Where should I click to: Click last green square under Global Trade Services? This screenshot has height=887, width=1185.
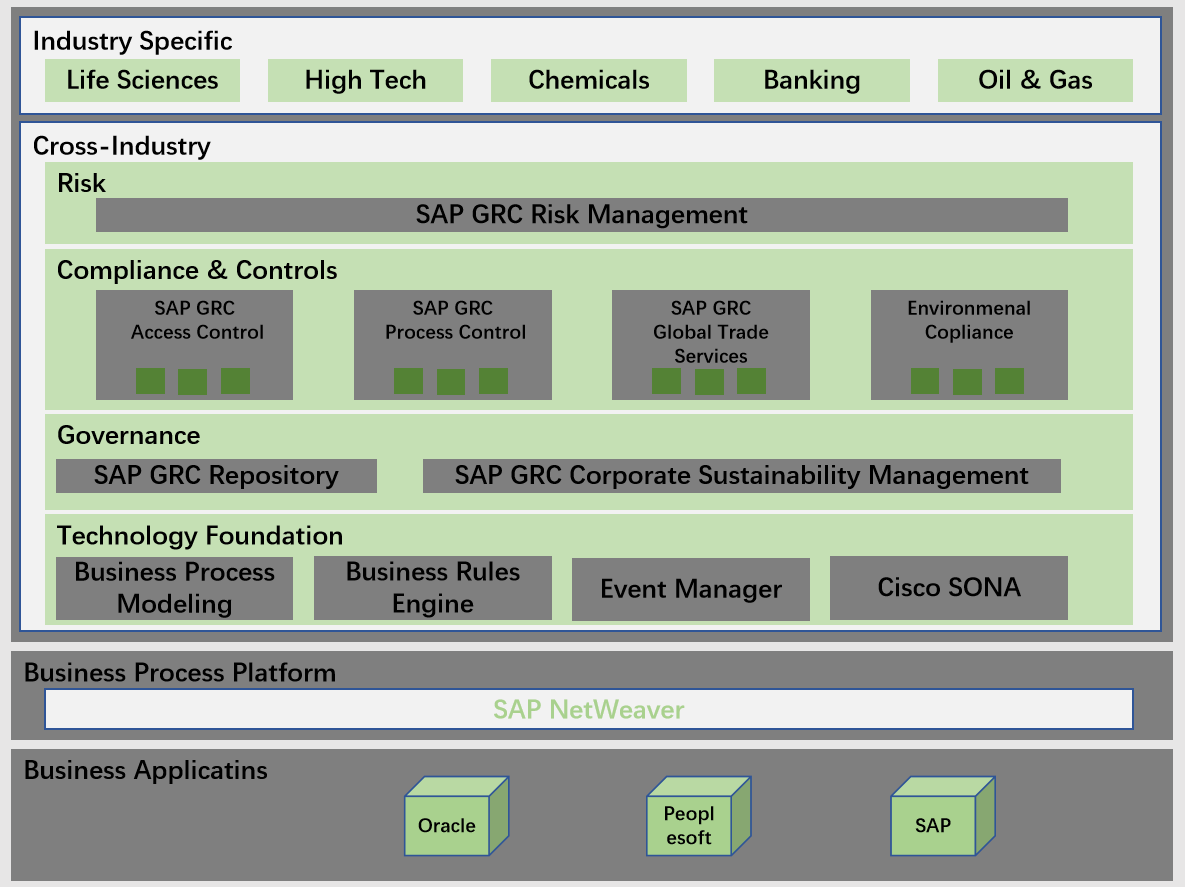click(x=751, y=381)
